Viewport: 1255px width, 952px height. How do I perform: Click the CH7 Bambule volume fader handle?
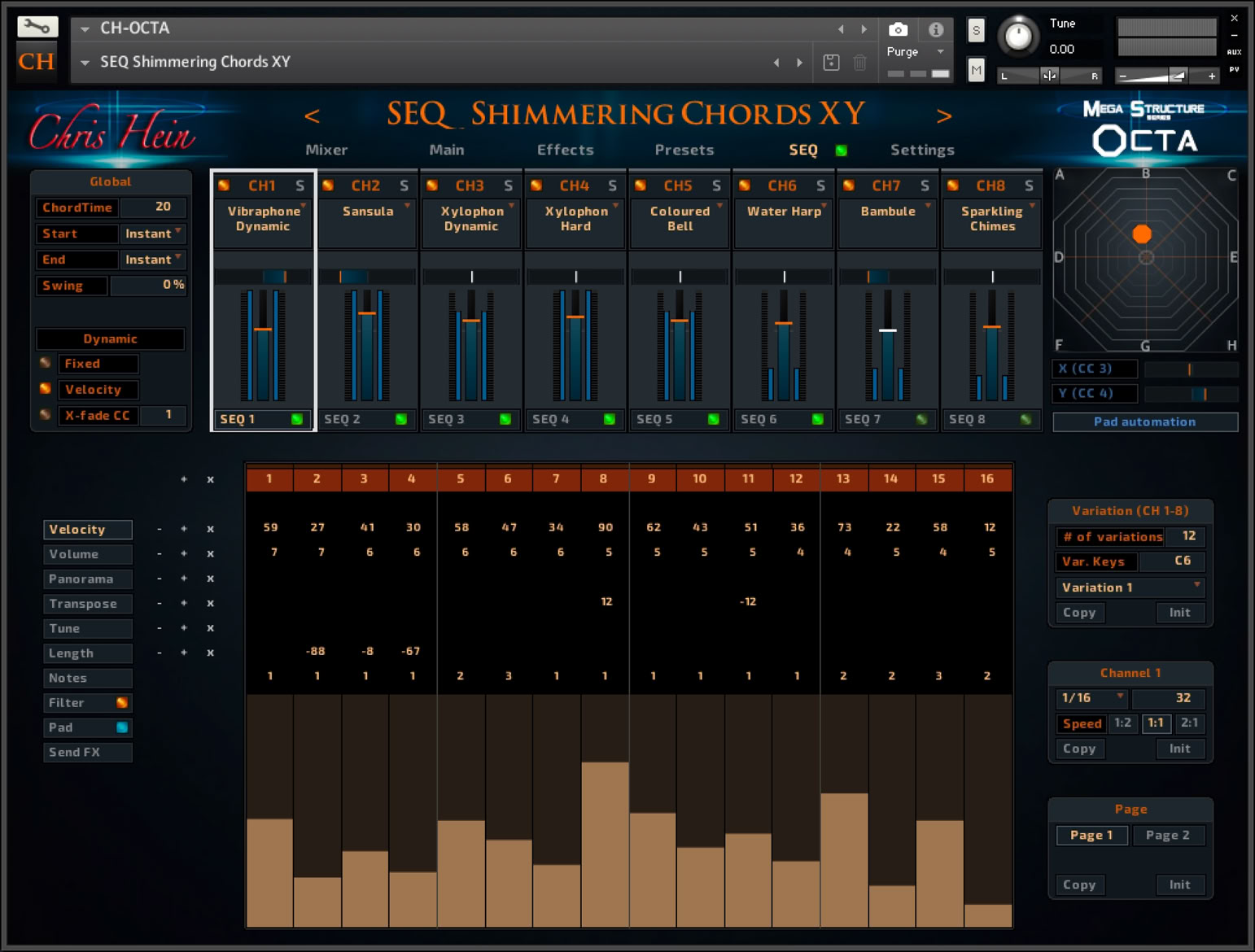[x=888, y=330]
